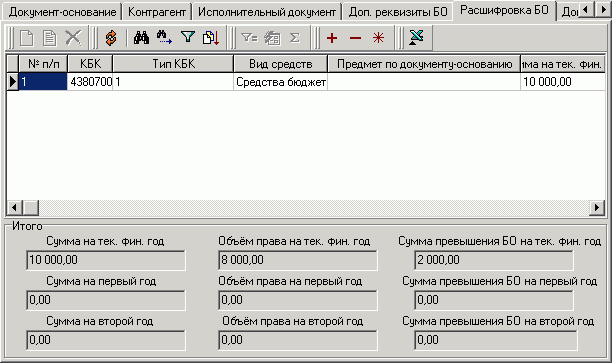Open search with the binoculars icon
Image resolution: width=612 pixels, height=363 pixels.
[x=141, y=38]
